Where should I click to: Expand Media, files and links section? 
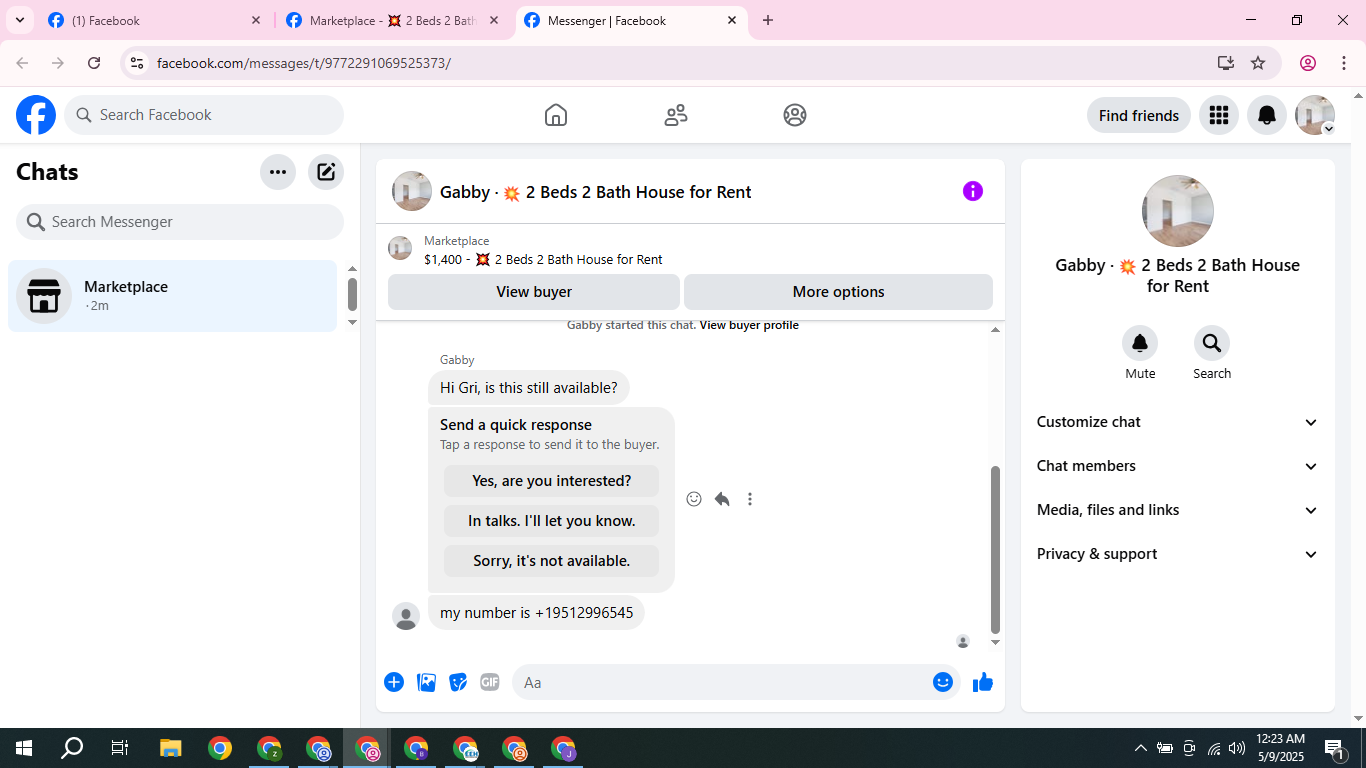click(x=1178, y=510)
